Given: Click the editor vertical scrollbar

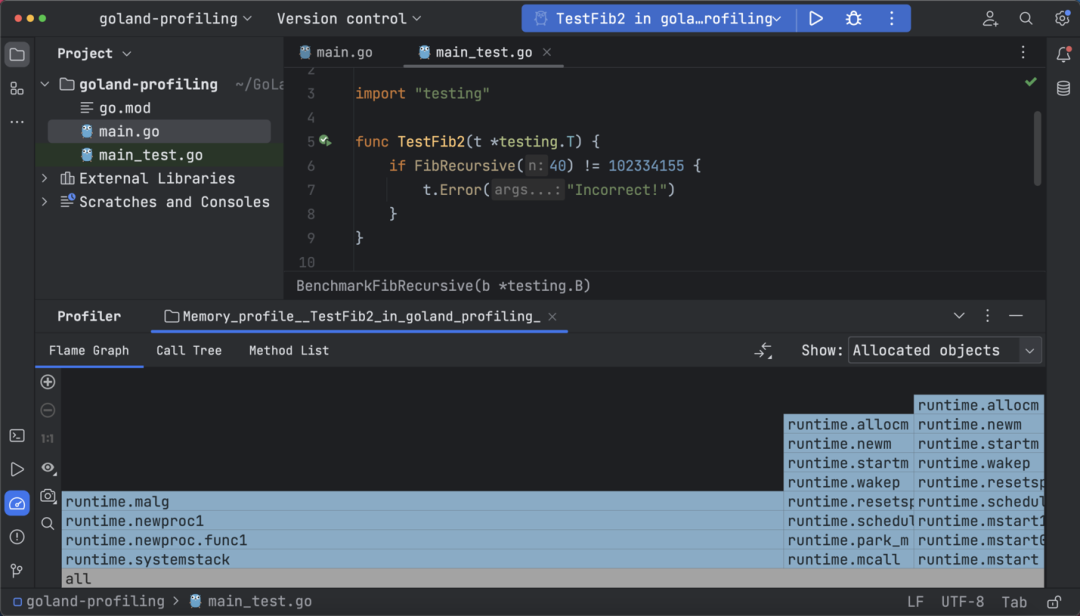Looking at the screenshot, I should (x=1037, y=149).
